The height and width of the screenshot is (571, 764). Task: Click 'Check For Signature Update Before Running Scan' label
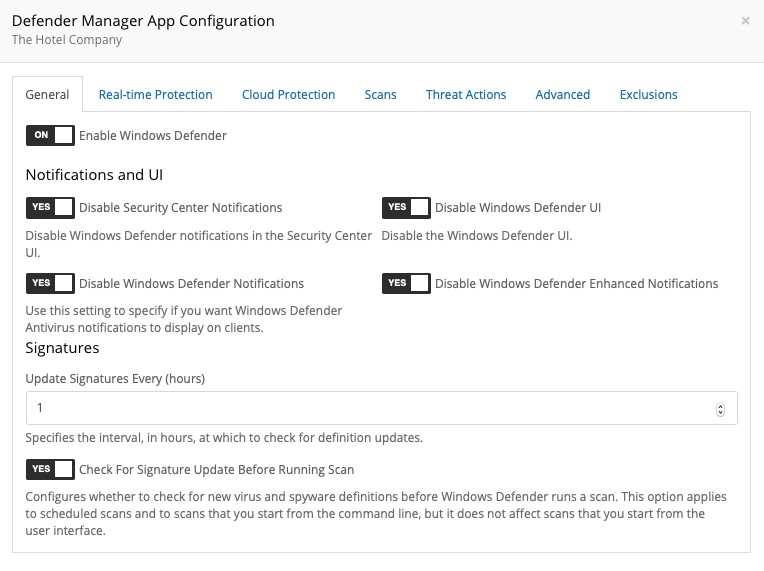(216, 470)
